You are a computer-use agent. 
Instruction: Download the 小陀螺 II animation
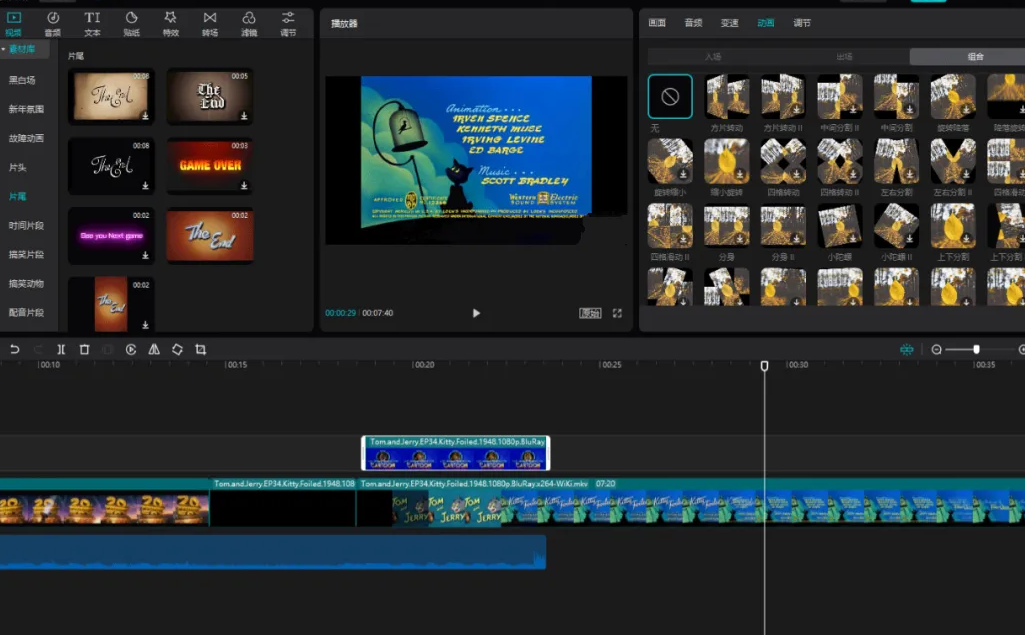coord(909,239)
